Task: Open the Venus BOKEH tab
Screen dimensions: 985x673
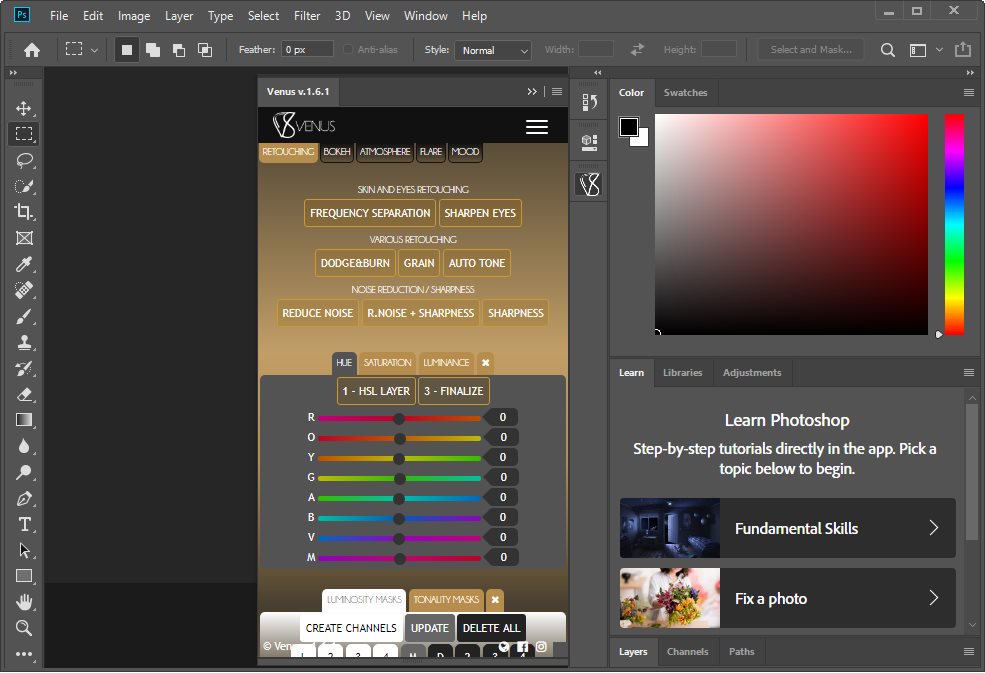Action: pyautogui.click(x=337, y=151)
